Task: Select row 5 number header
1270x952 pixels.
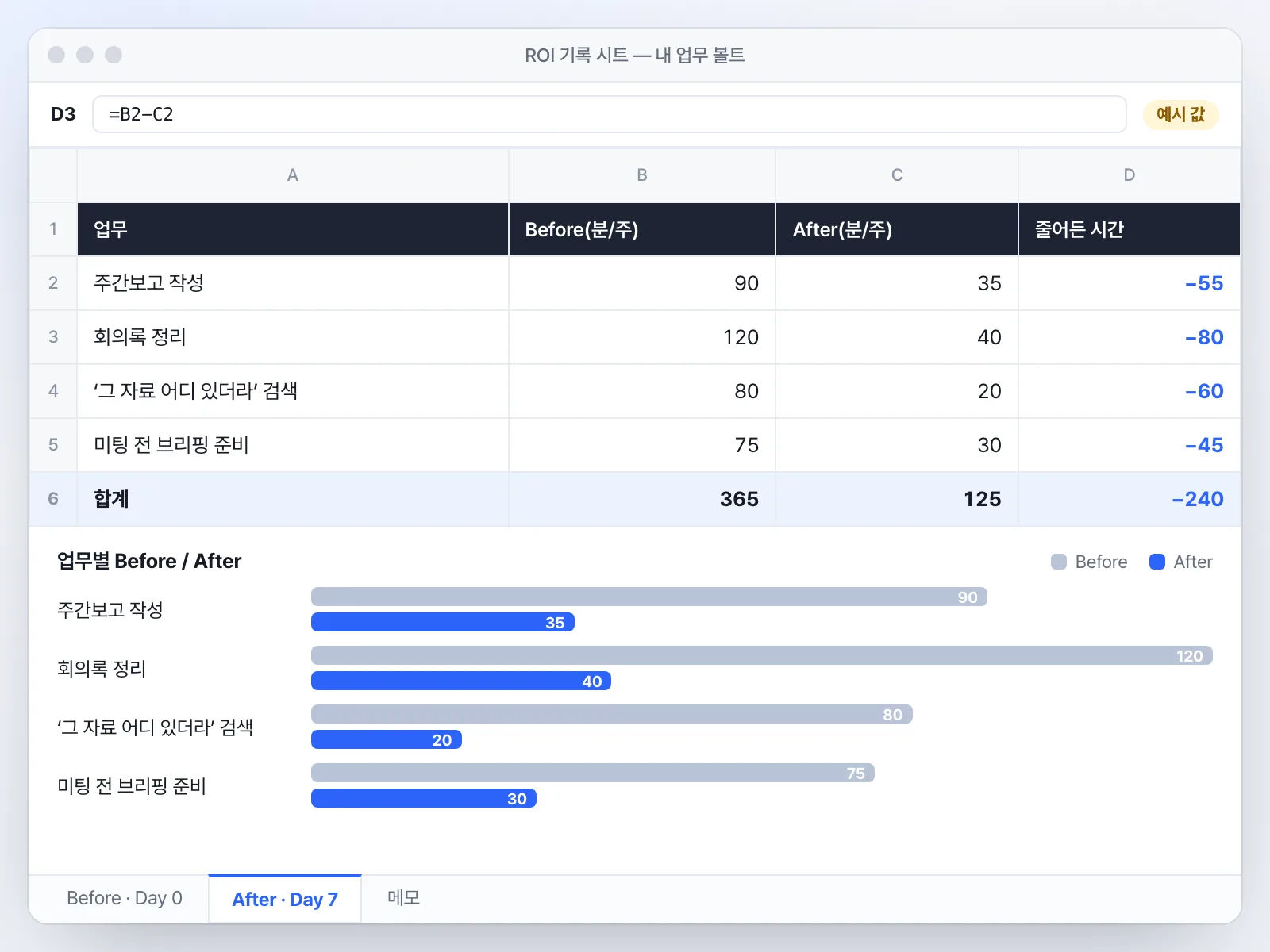Action: (x=53, y=445)
